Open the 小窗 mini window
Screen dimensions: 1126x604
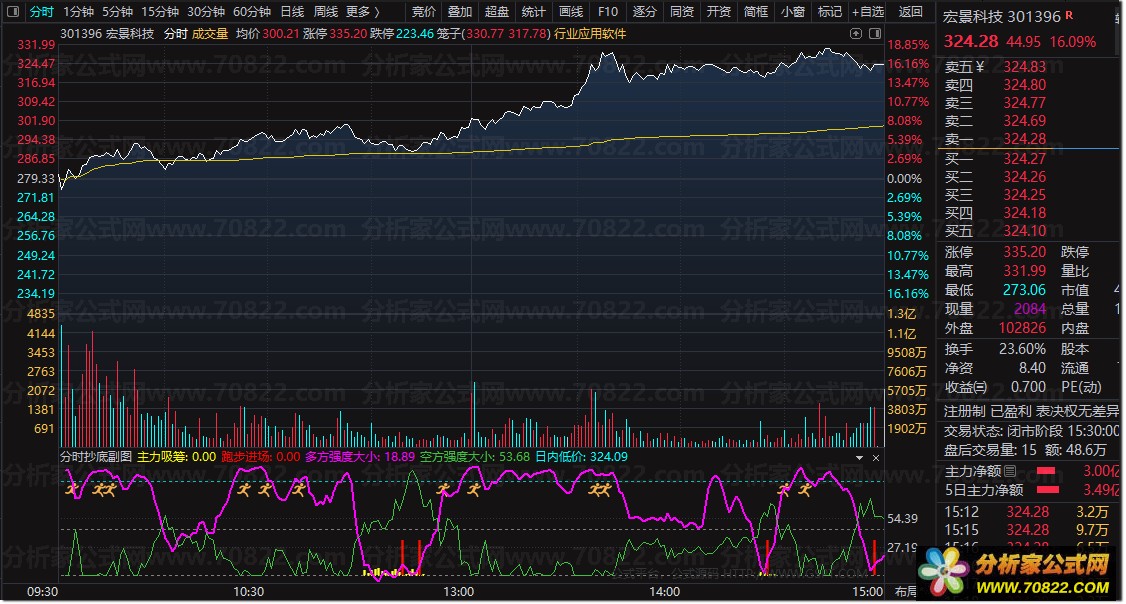tap(792, 11)
